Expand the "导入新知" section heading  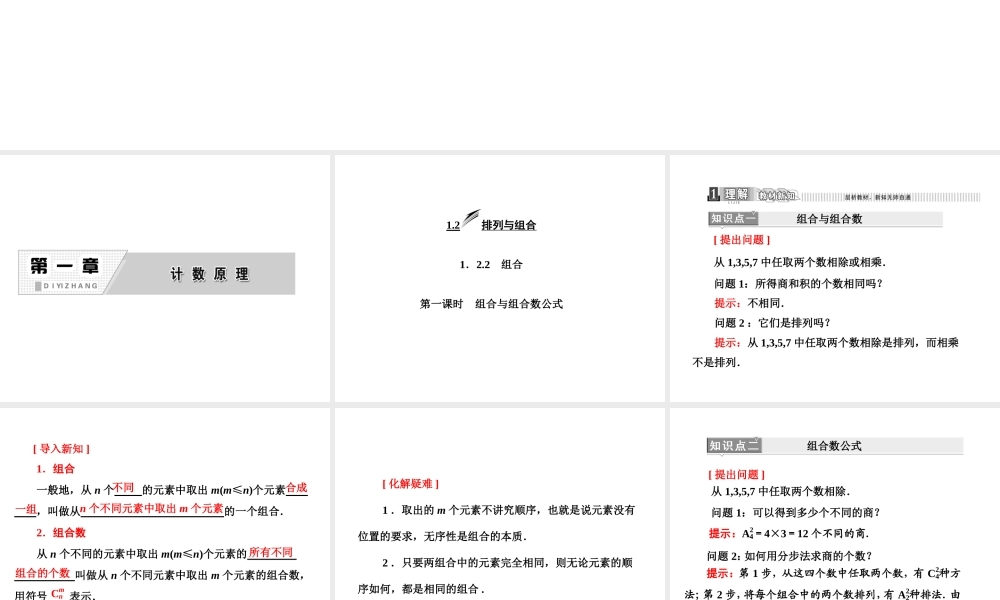(x=61, y=449)
